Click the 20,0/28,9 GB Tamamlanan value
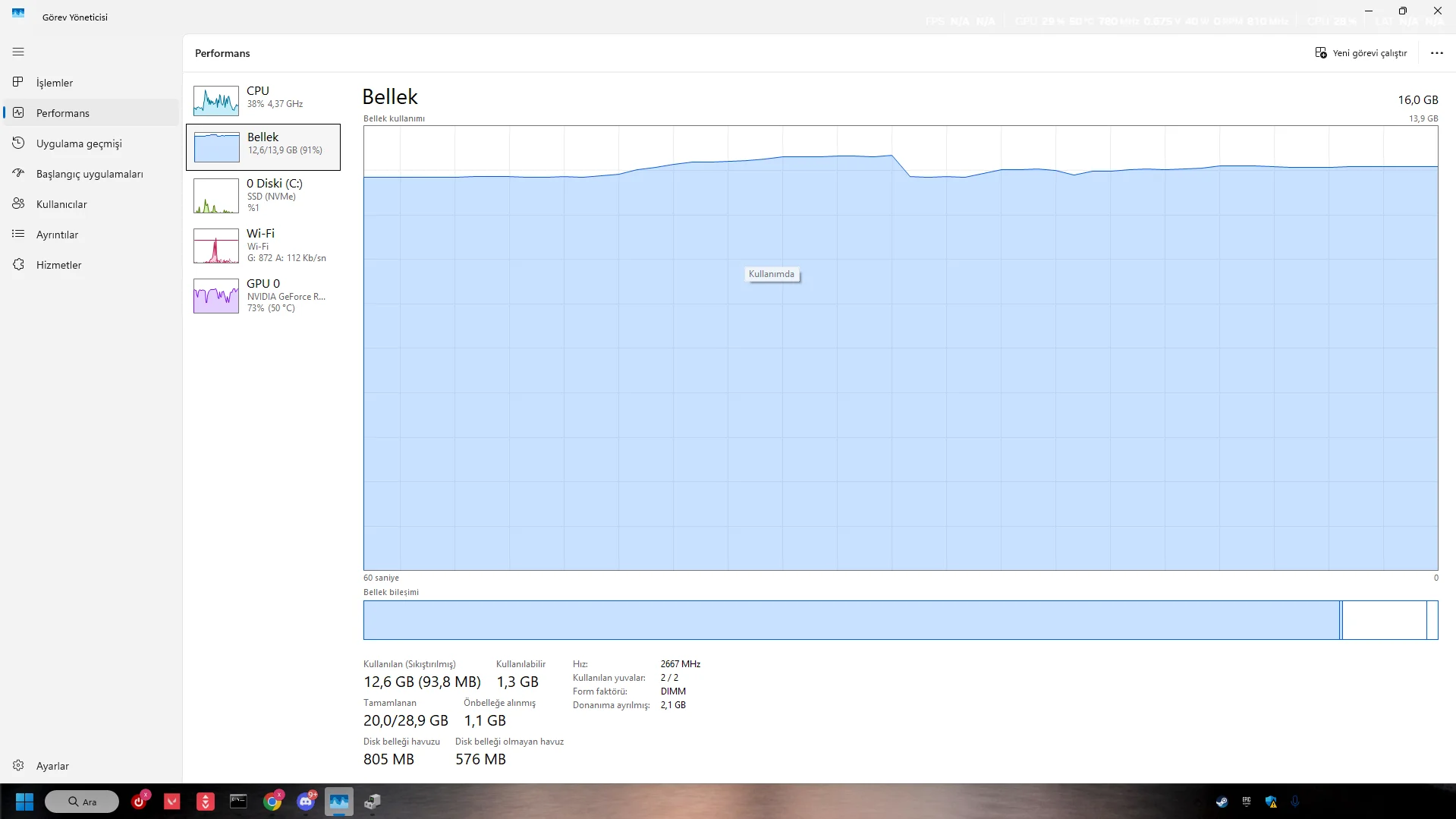Viewport: 1456px width, 819px height. (406, 720)
